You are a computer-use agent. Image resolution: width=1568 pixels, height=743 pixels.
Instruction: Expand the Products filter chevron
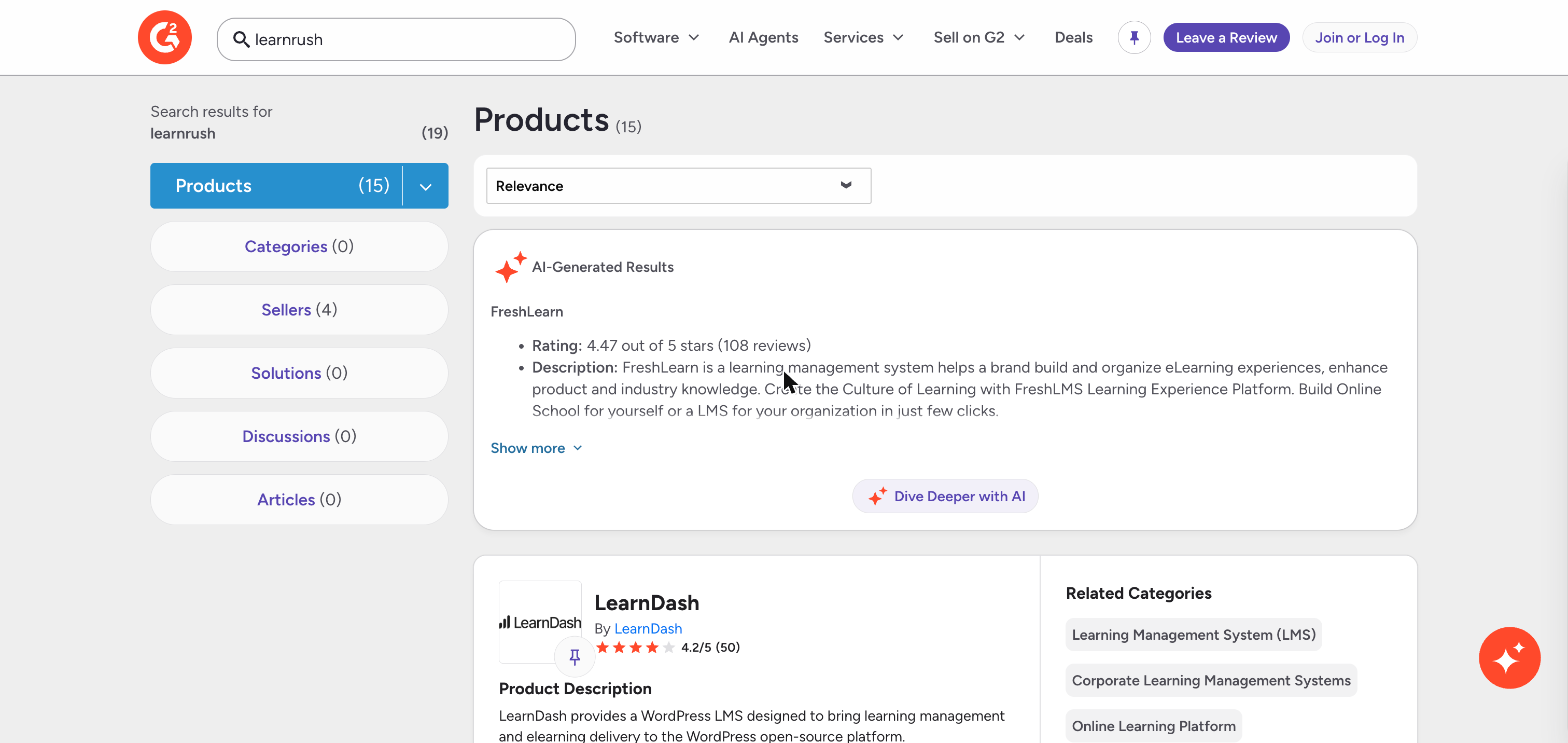pyautogui.click(x=426, y=186)
